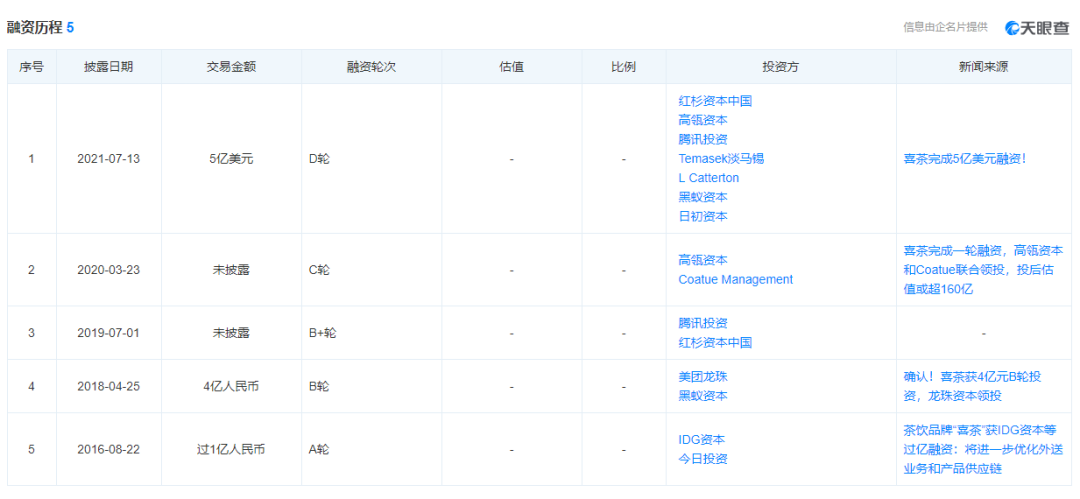Select the date 2019-07-01
Viewport: 1080px width, 499px height.
click(x=109, y=332)
